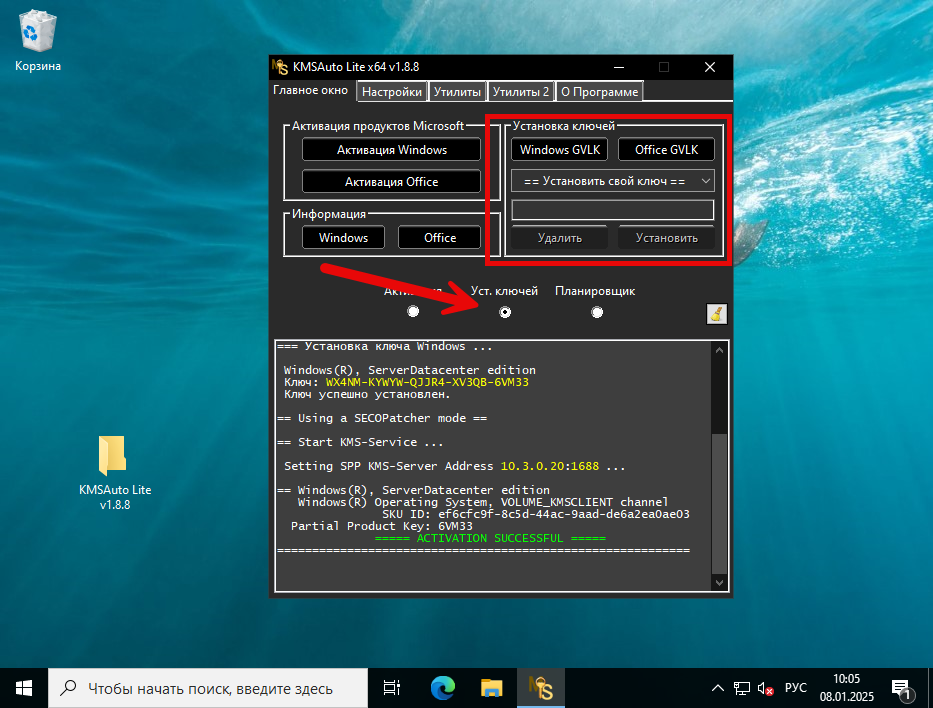Click the muted volume icon in the tray
Image resolution: width=933 pixels, height=708 pixels.
[766, 688]
